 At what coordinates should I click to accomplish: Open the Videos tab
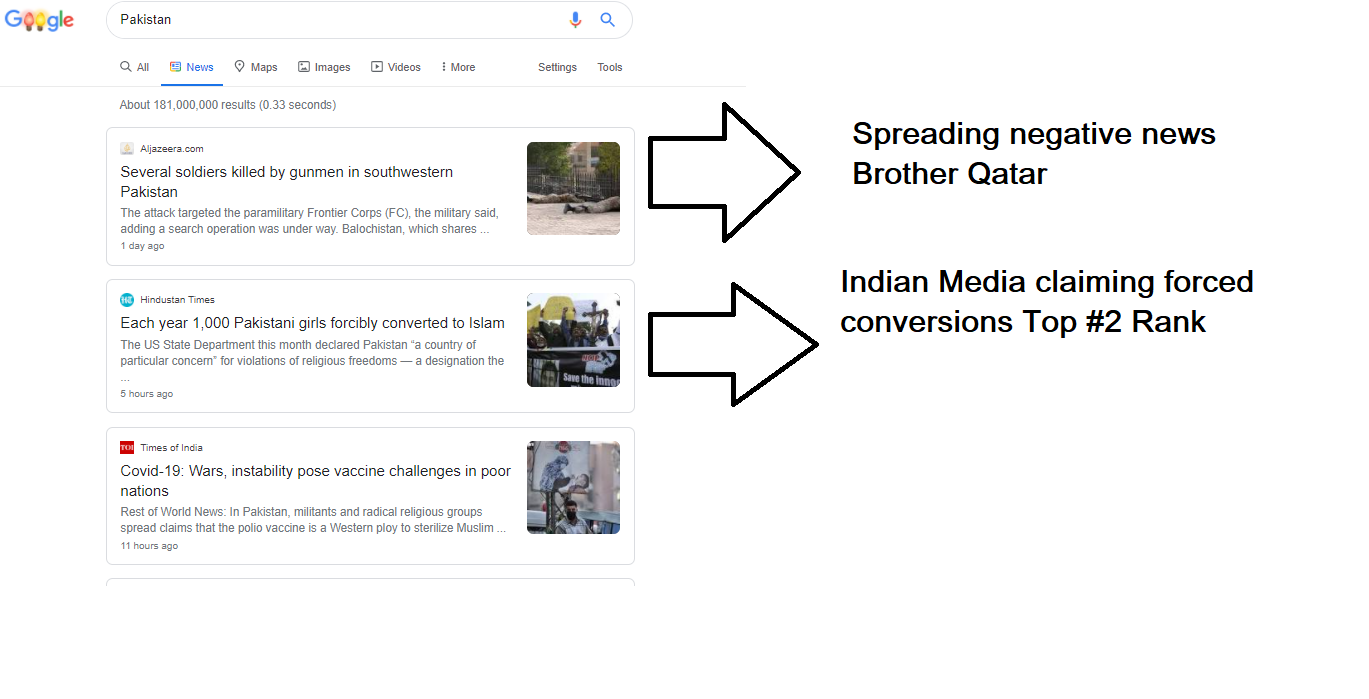tap(396, 67)
